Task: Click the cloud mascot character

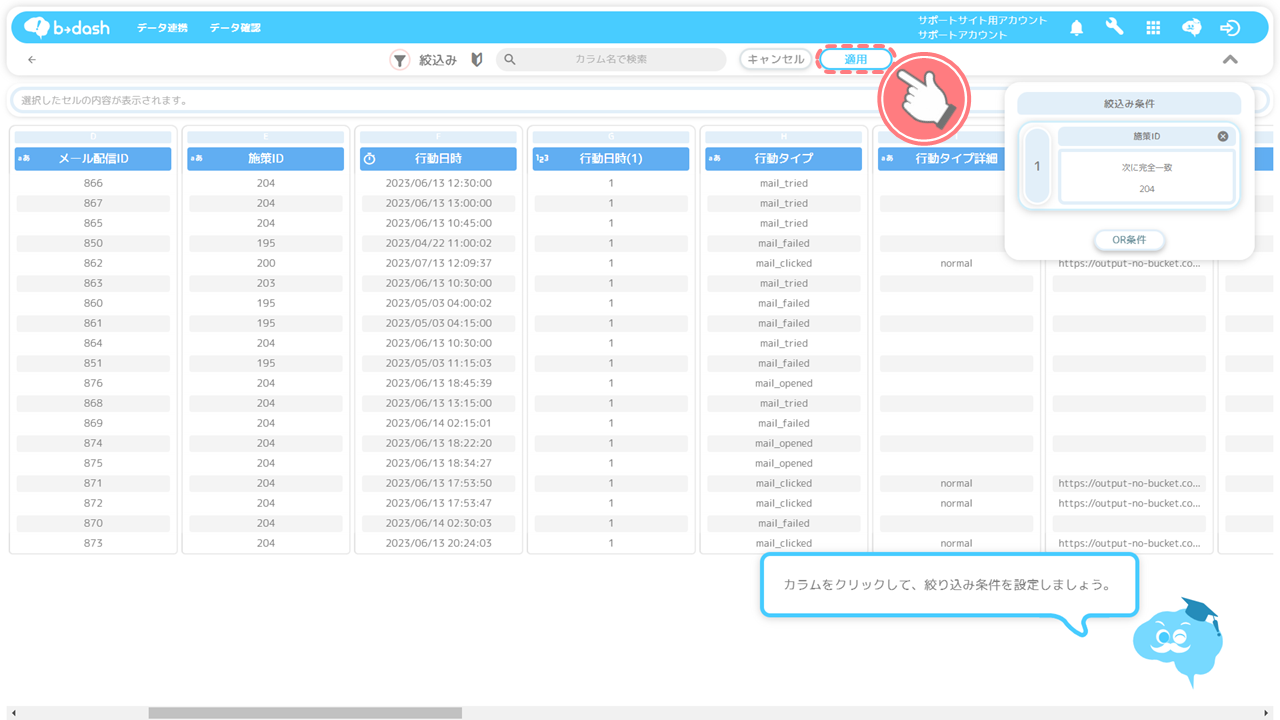Action: point(1177,641)
